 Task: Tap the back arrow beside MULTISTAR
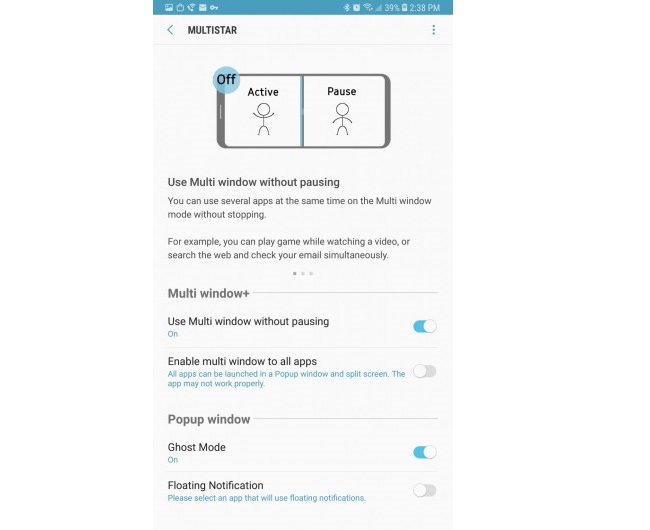(x=170, y=30)
